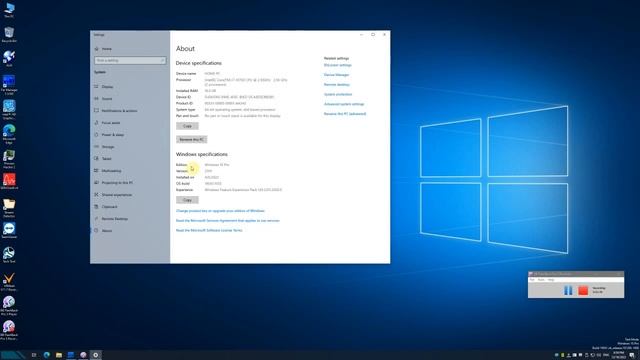This screenshot has height=360, width=640.
Task: Read the Microsoft Services Agreement link
Action: click(228, 221)
